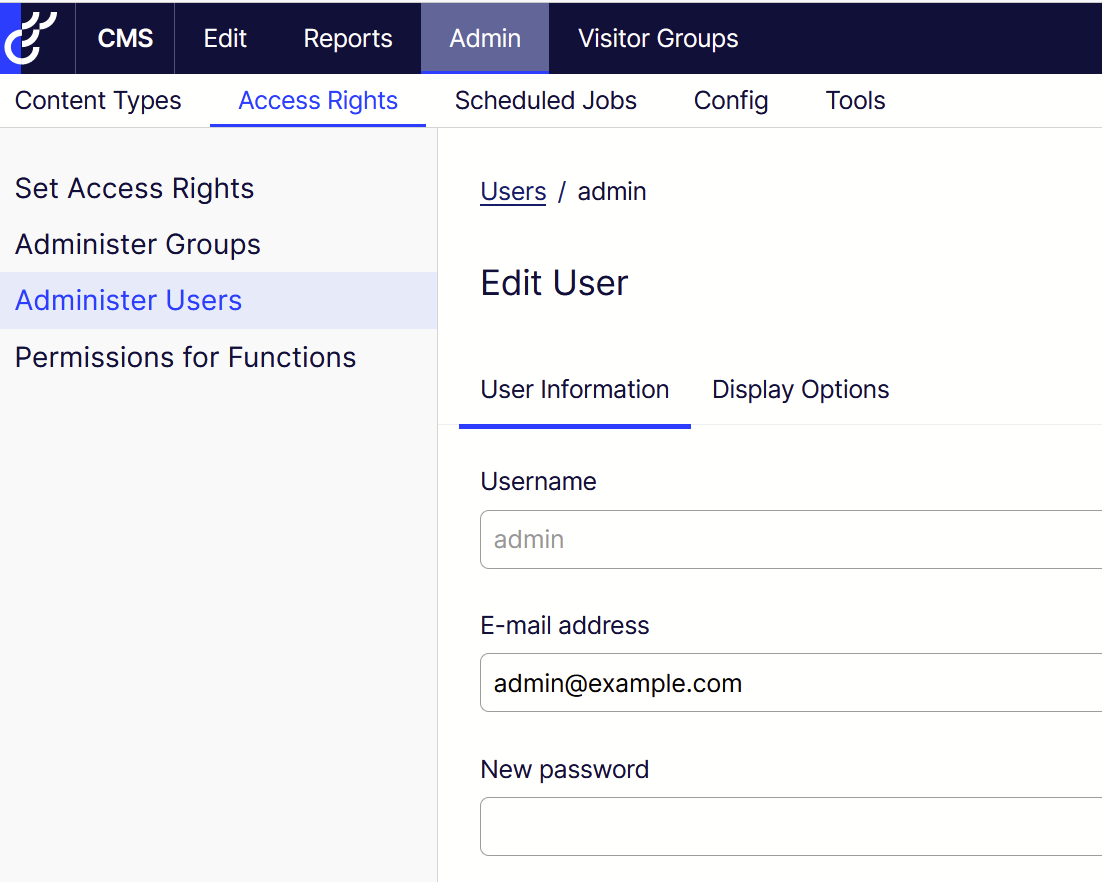Screen dimensions: 1102x882
Task: Select the Admin top menu item
Action: click(485, 39)
